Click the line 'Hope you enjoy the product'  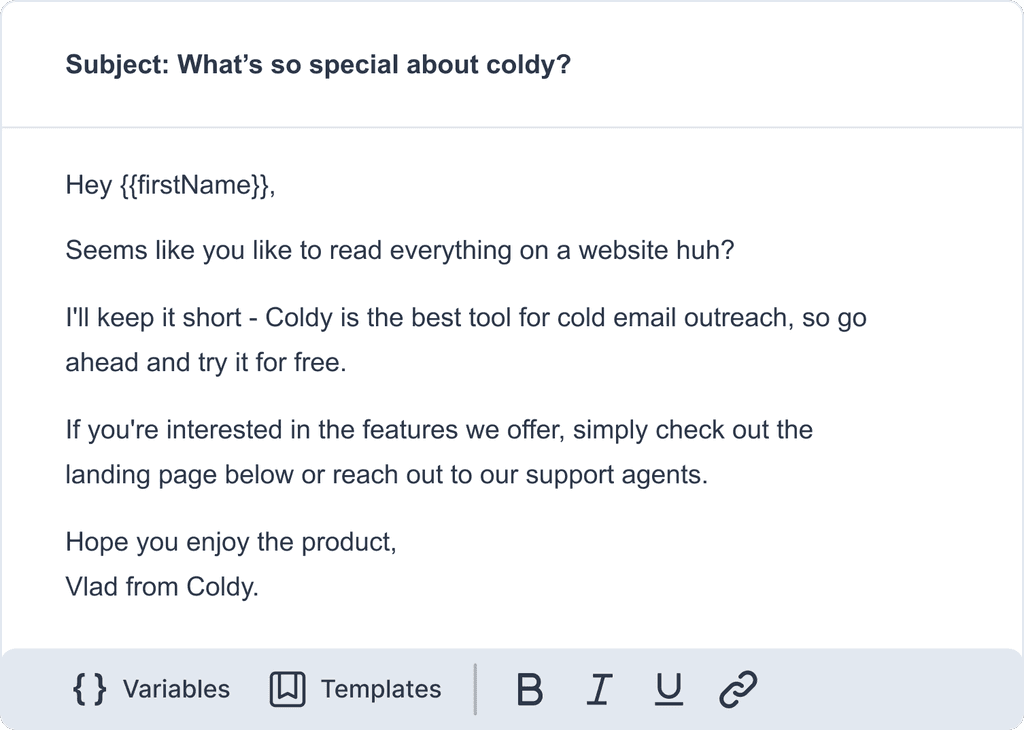coord(232,542)
